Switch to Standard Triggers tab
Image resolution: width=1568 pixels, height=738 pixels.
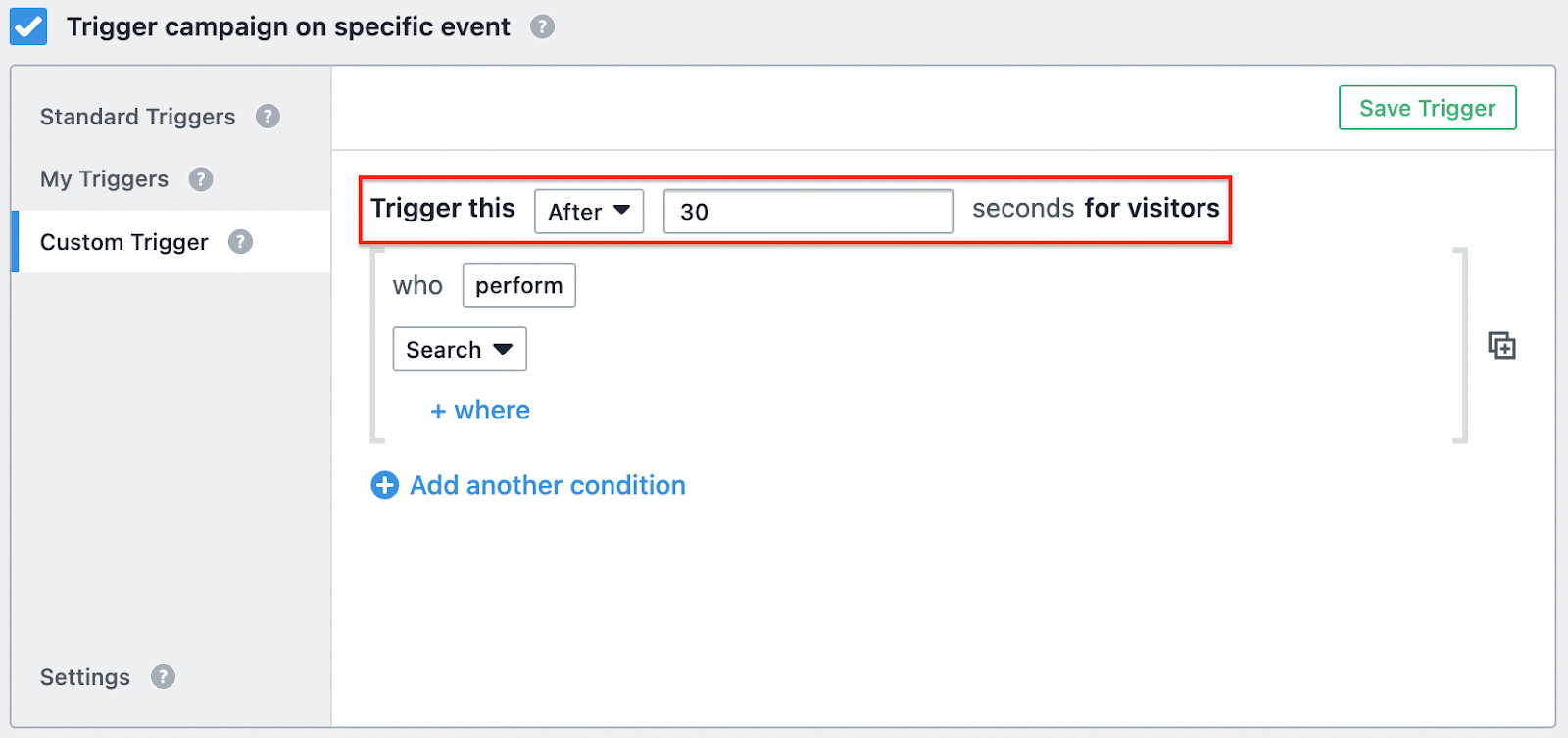click(137, 117)
